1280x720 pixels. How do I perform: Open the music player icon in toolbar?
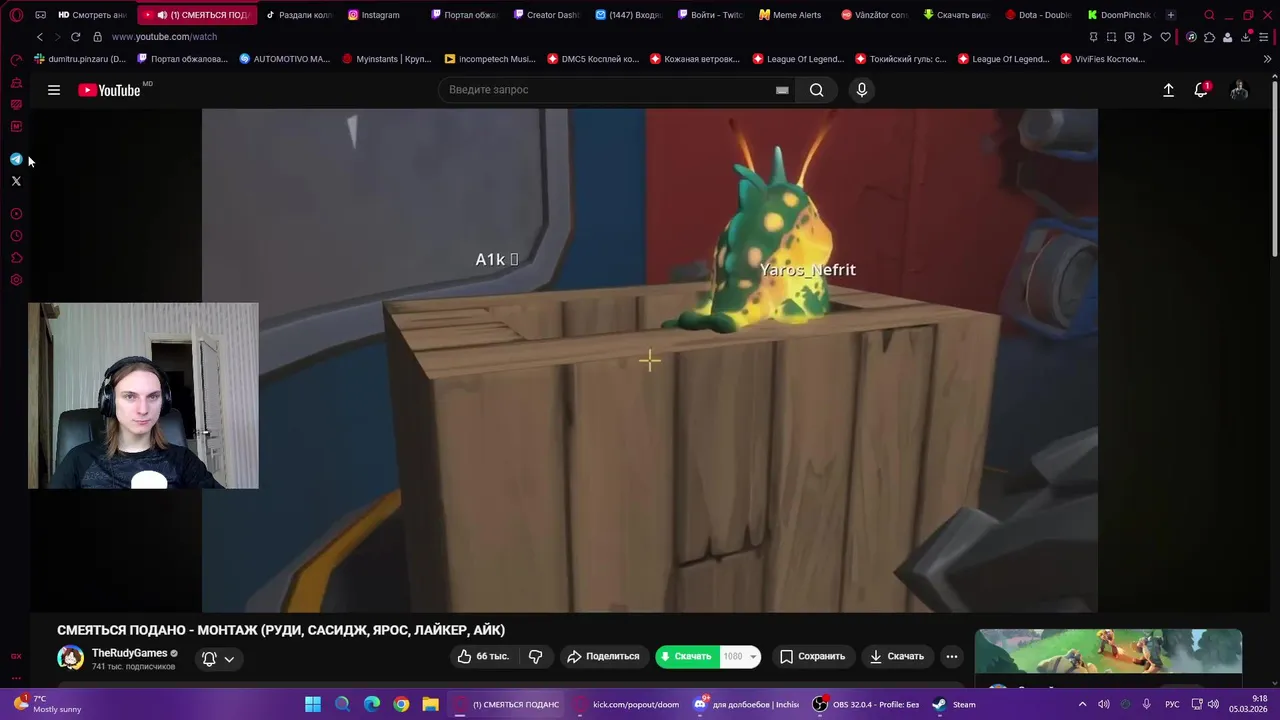coord(1191,37)
